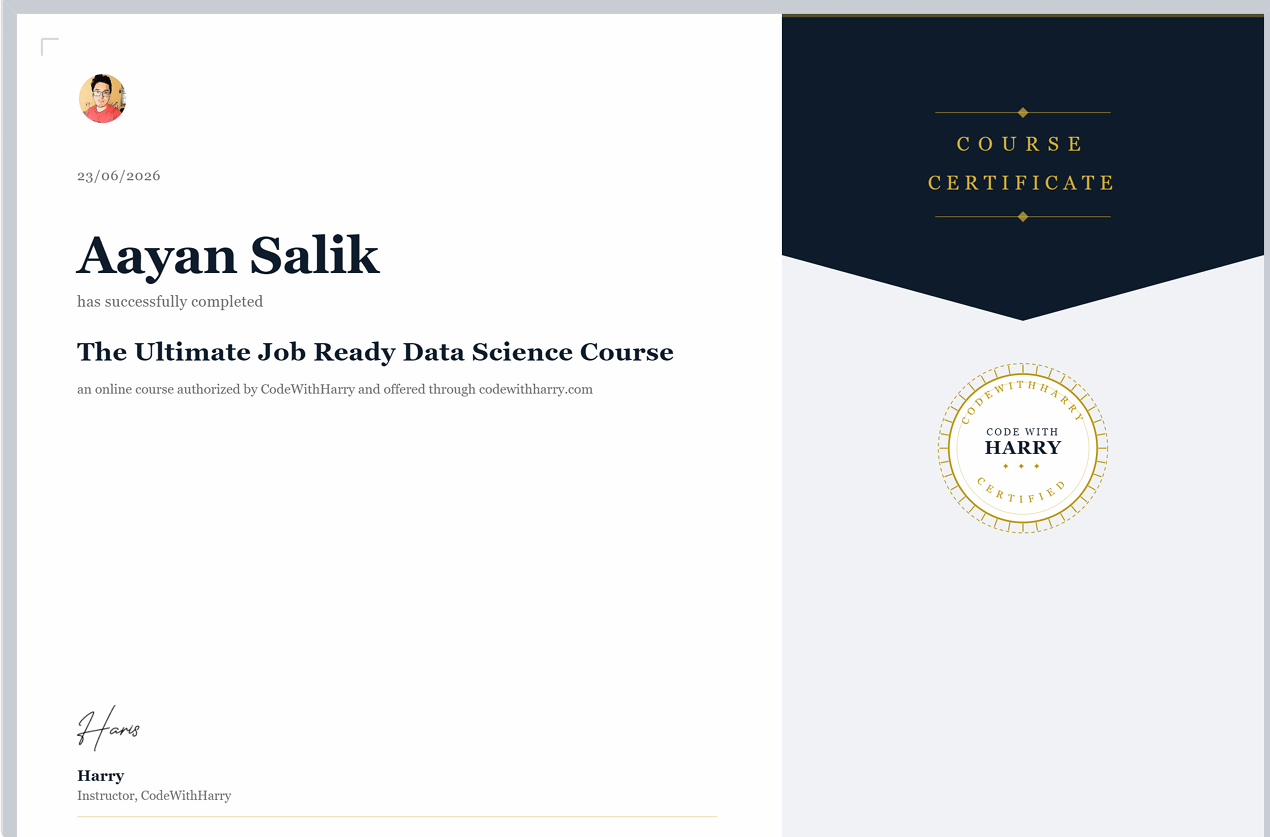
Task: Click the Haris handwritten signature
Action: point(108,728)
